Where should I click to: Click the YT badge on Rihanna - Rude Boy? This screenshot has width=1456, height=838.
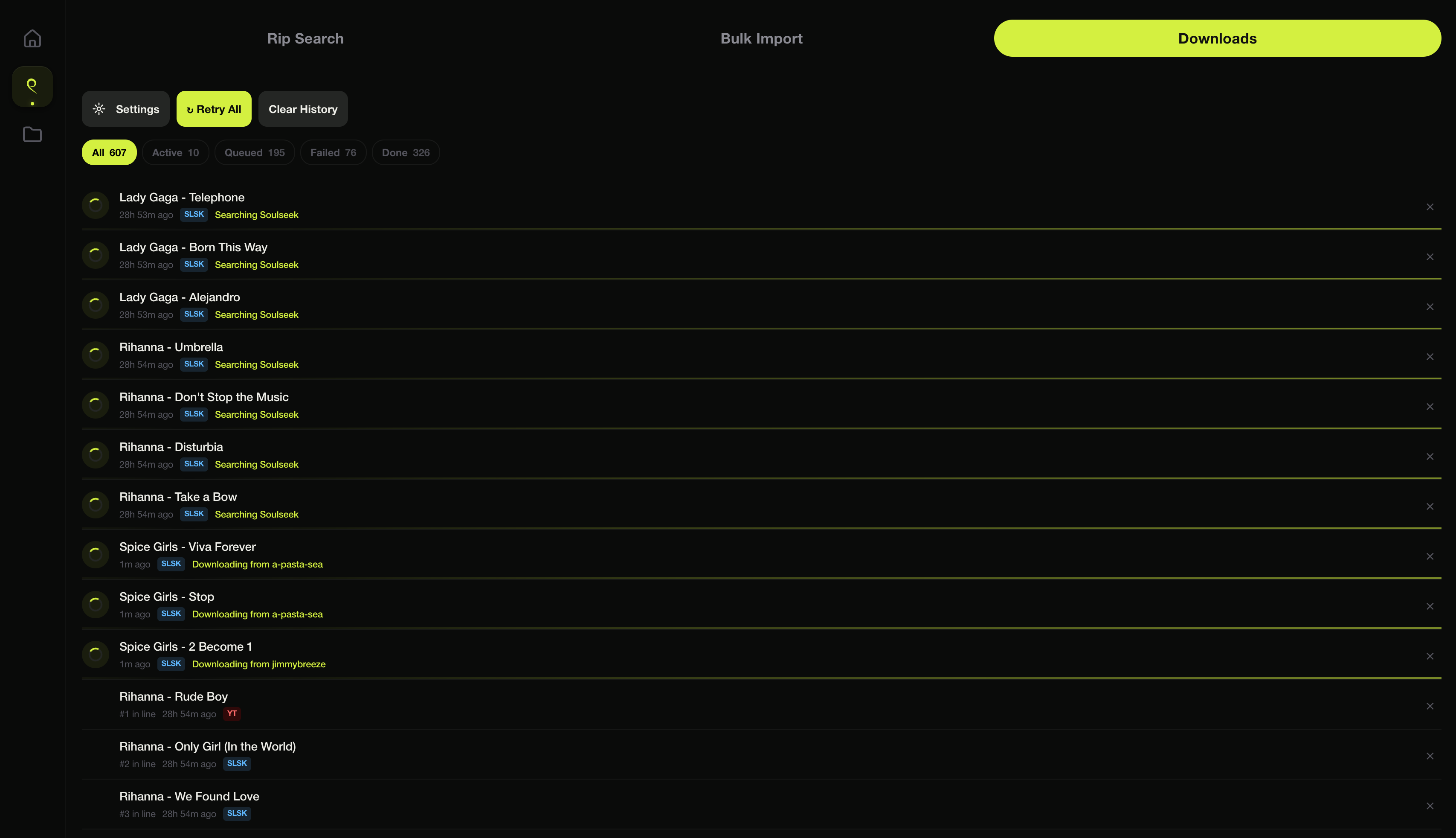point(232,714)
